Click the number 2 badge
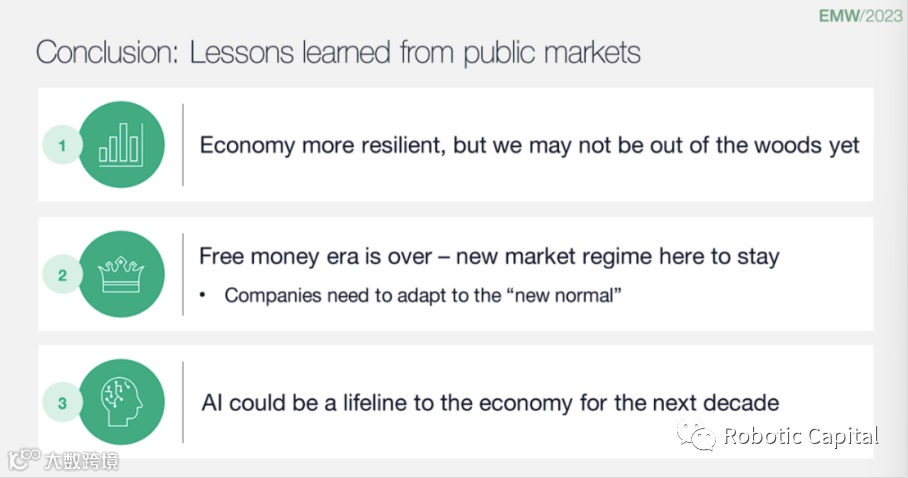Image resolution: width=908 pixels, height=478 pixels. click(61, 274)
